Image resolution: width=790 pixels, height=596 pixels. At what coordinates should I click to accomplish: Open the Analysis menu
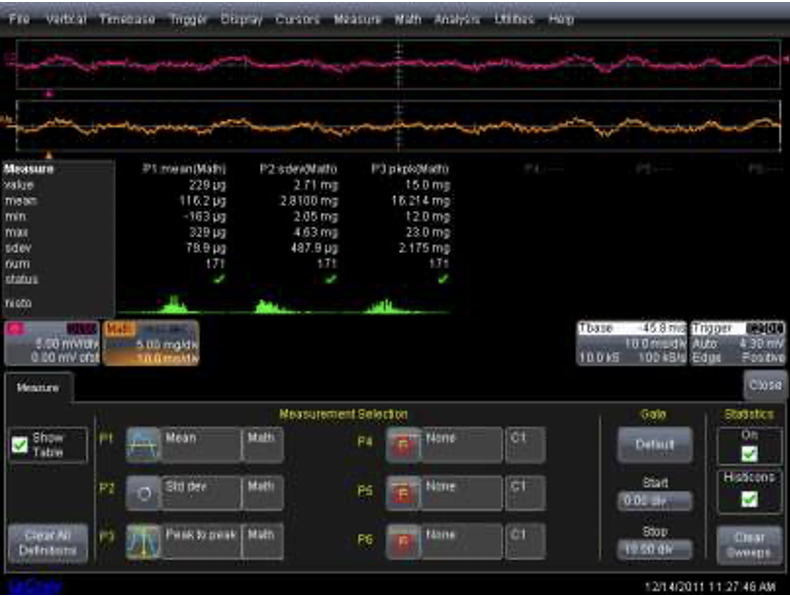pos(457,19)
